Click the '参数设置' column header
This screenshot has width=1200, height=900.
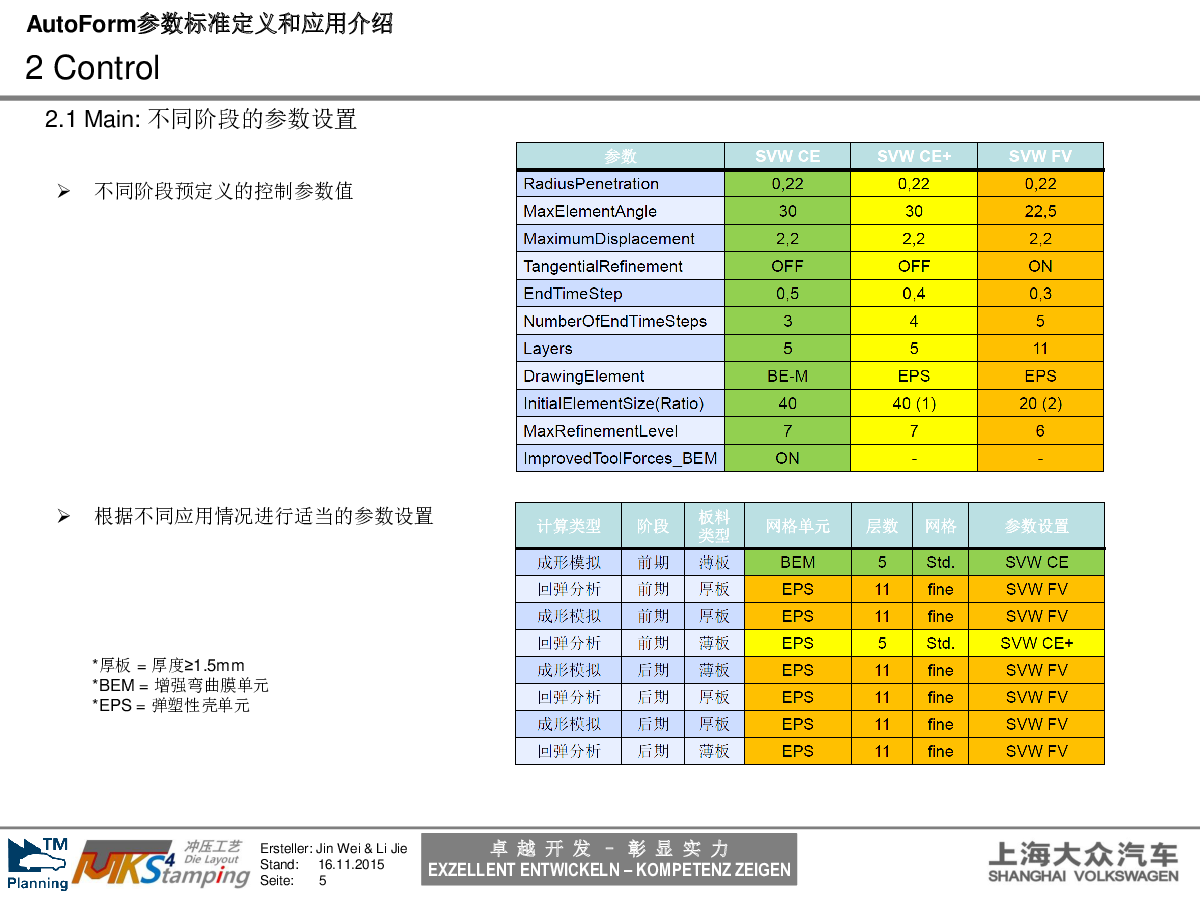[1037, 526]
